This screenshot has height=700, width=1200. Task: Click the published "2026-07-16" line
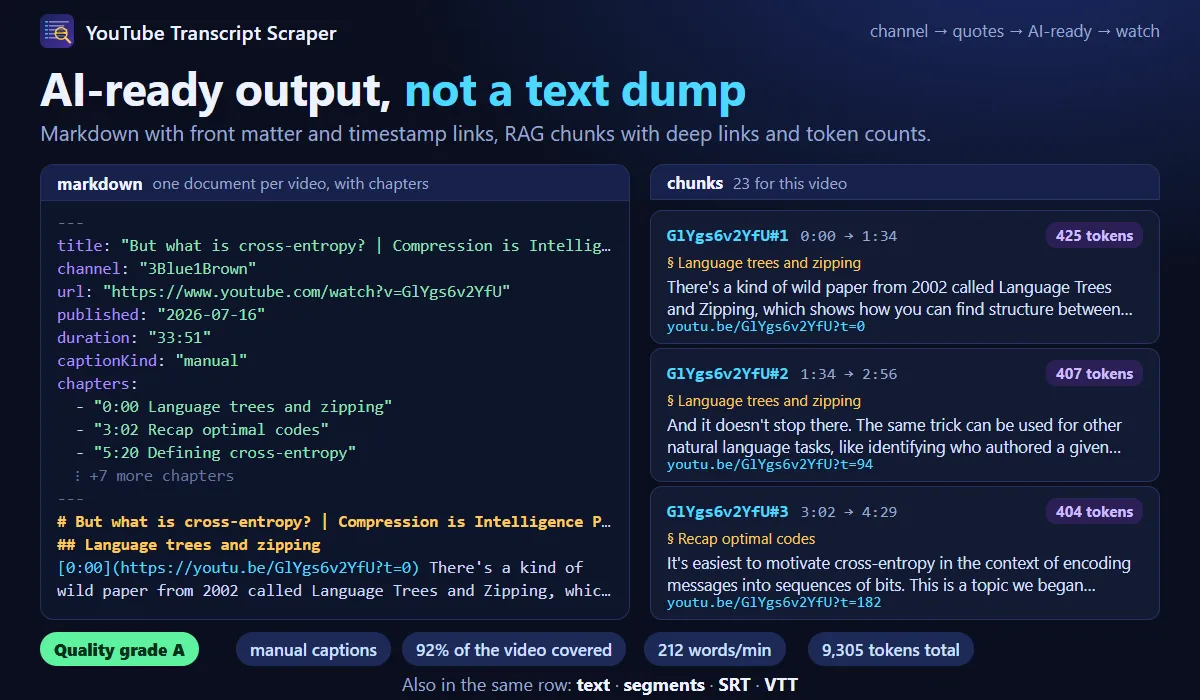(161, 315)
